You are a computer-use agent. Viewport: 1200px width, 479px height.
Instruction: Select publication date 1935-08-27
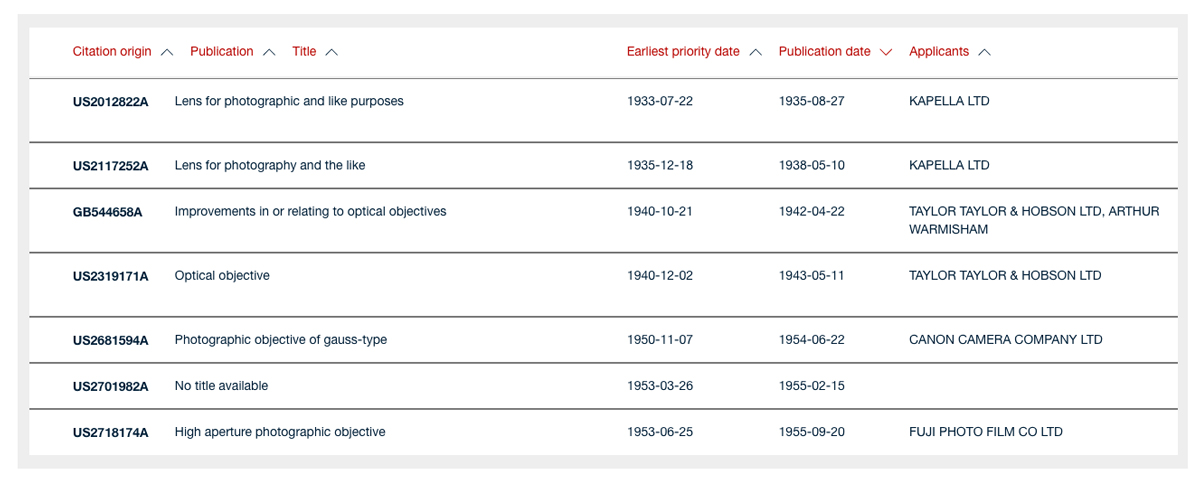812,101
